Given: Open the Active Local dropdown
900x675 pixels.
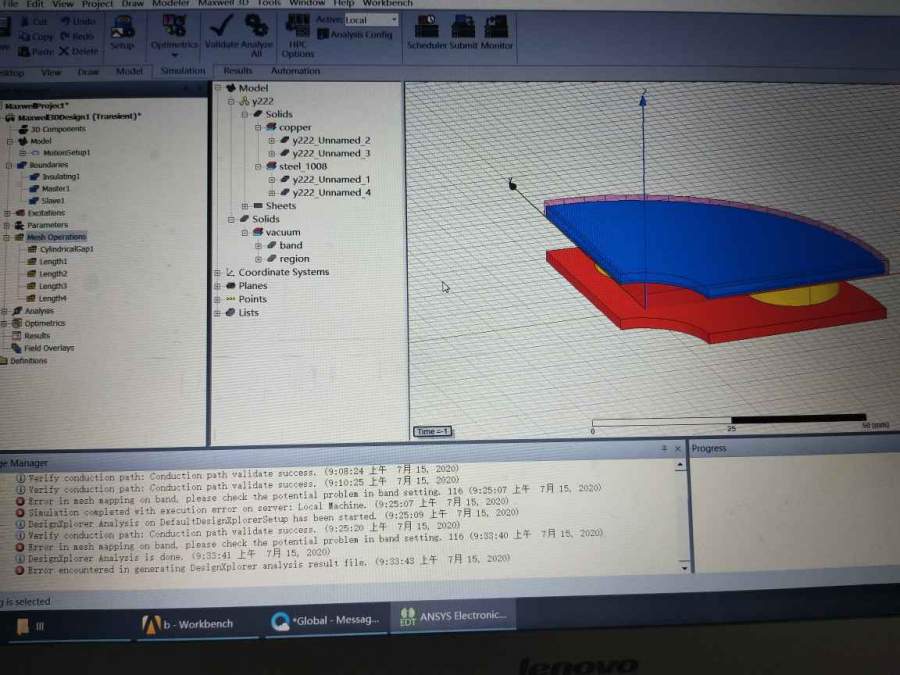Looking at the screenshot, I should coord(371,20).
